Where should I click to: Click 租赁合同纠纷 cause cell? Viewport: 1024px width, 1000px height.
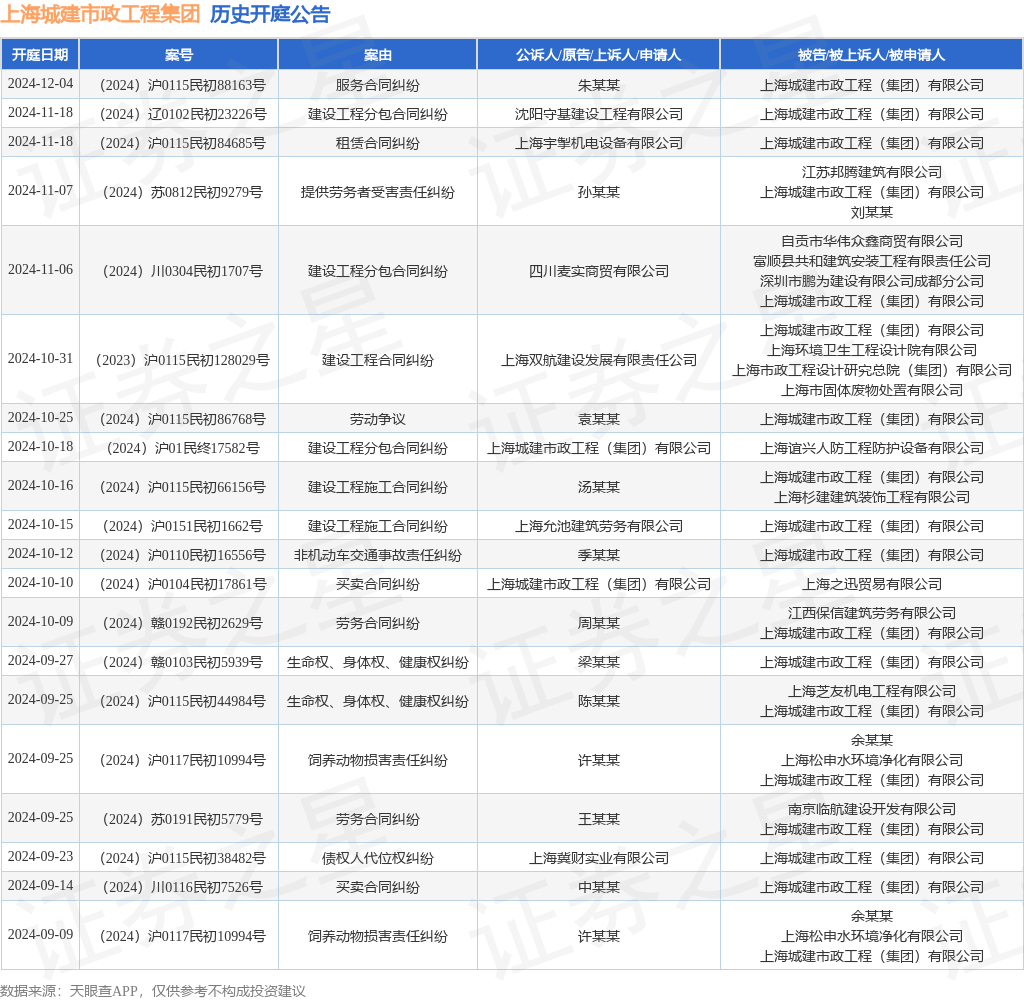[x=377, y=143]
